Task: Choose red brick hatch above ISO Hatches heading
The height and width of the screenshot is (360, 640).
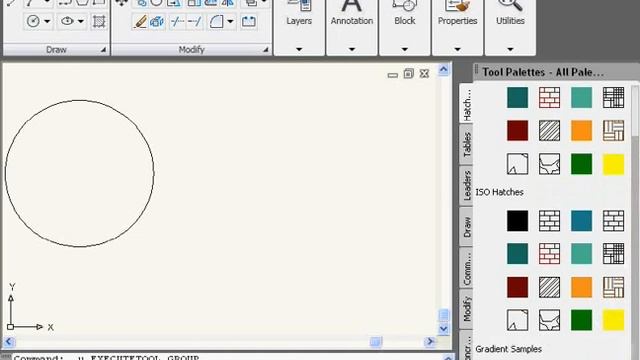Action: pos(549,98)
